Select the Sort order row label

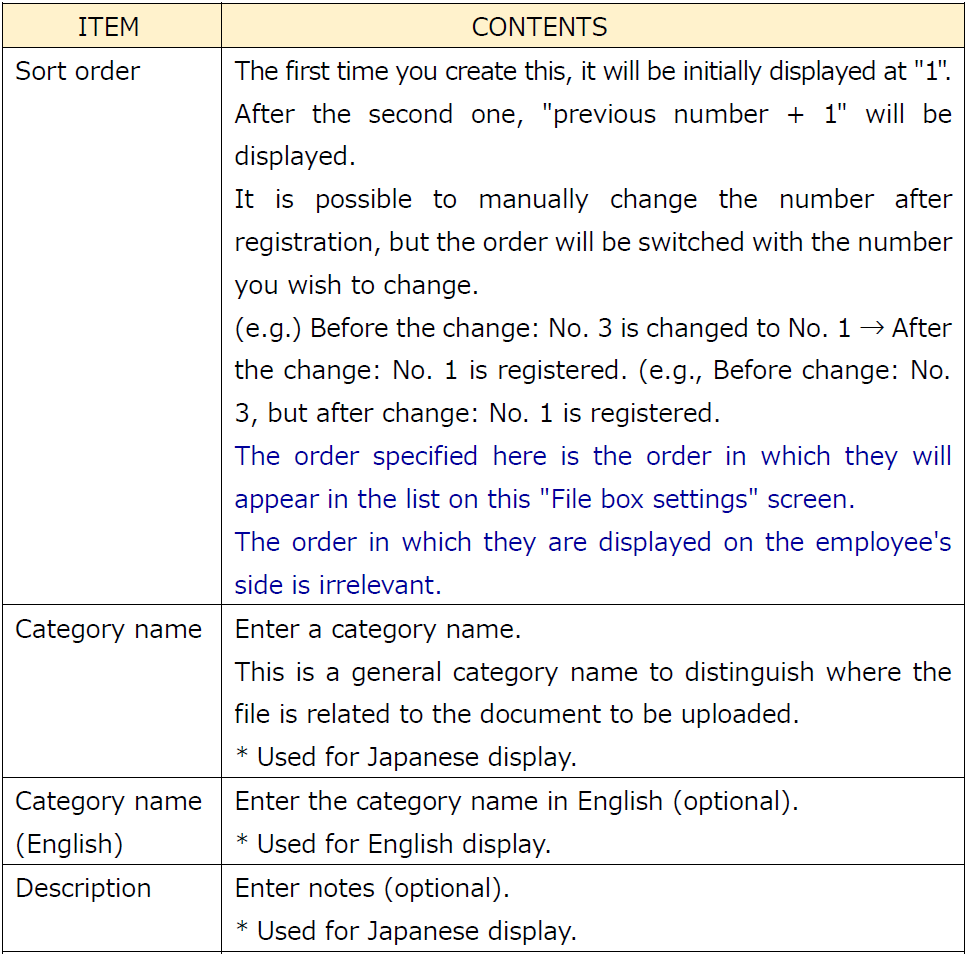pos(78,72)
